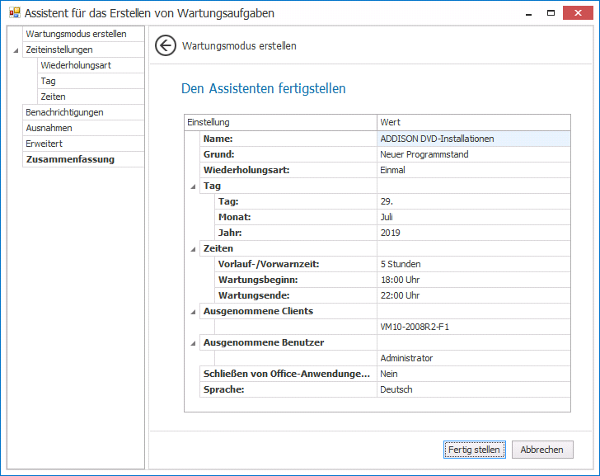Collapse the Zeiteinstellungen tree node
600x476 pixels.
pos(16,51)
